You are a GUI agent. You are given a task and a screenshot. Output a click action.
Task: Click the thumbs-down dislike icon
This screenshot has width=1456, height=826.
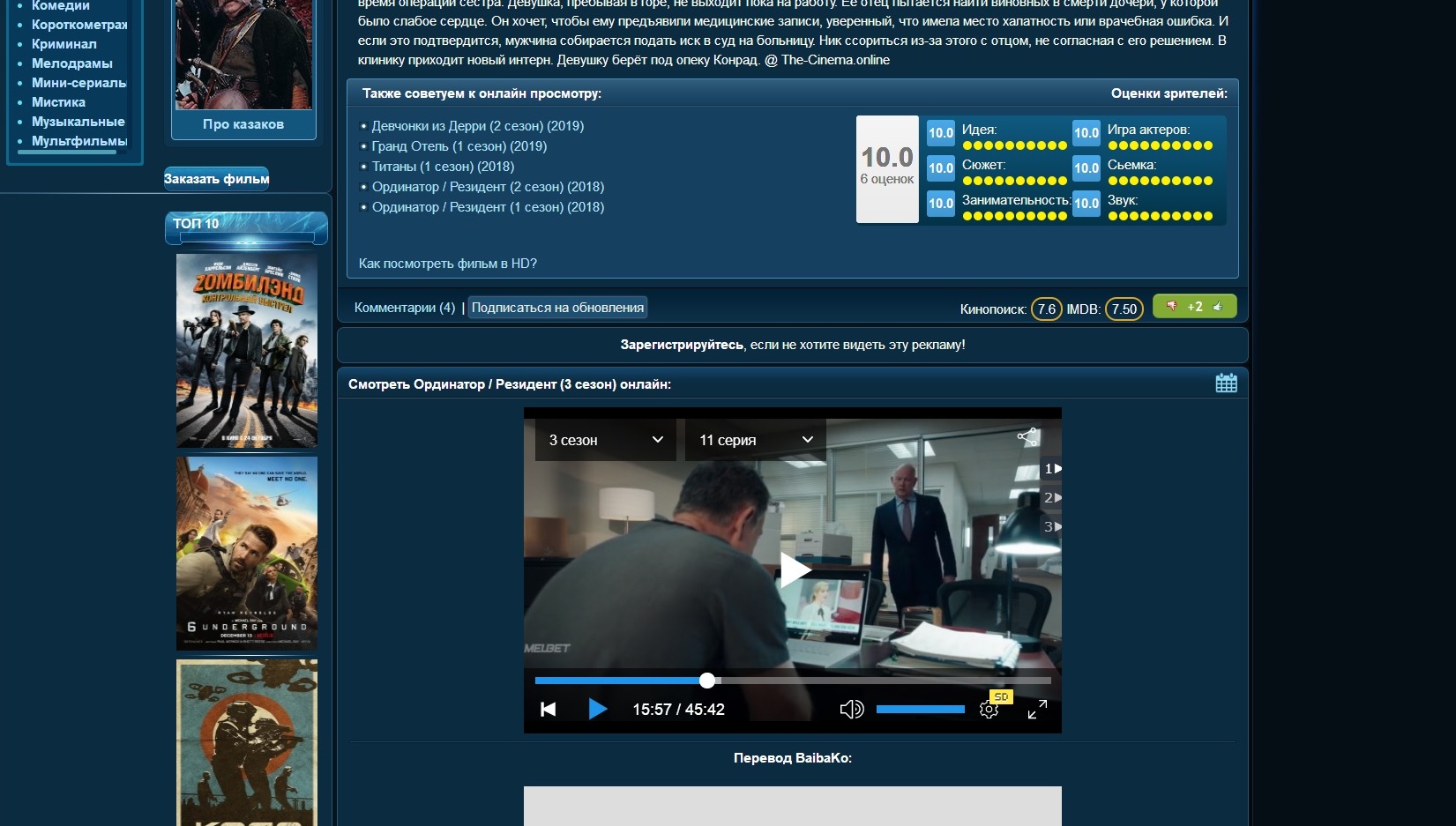coord(1172,307)
